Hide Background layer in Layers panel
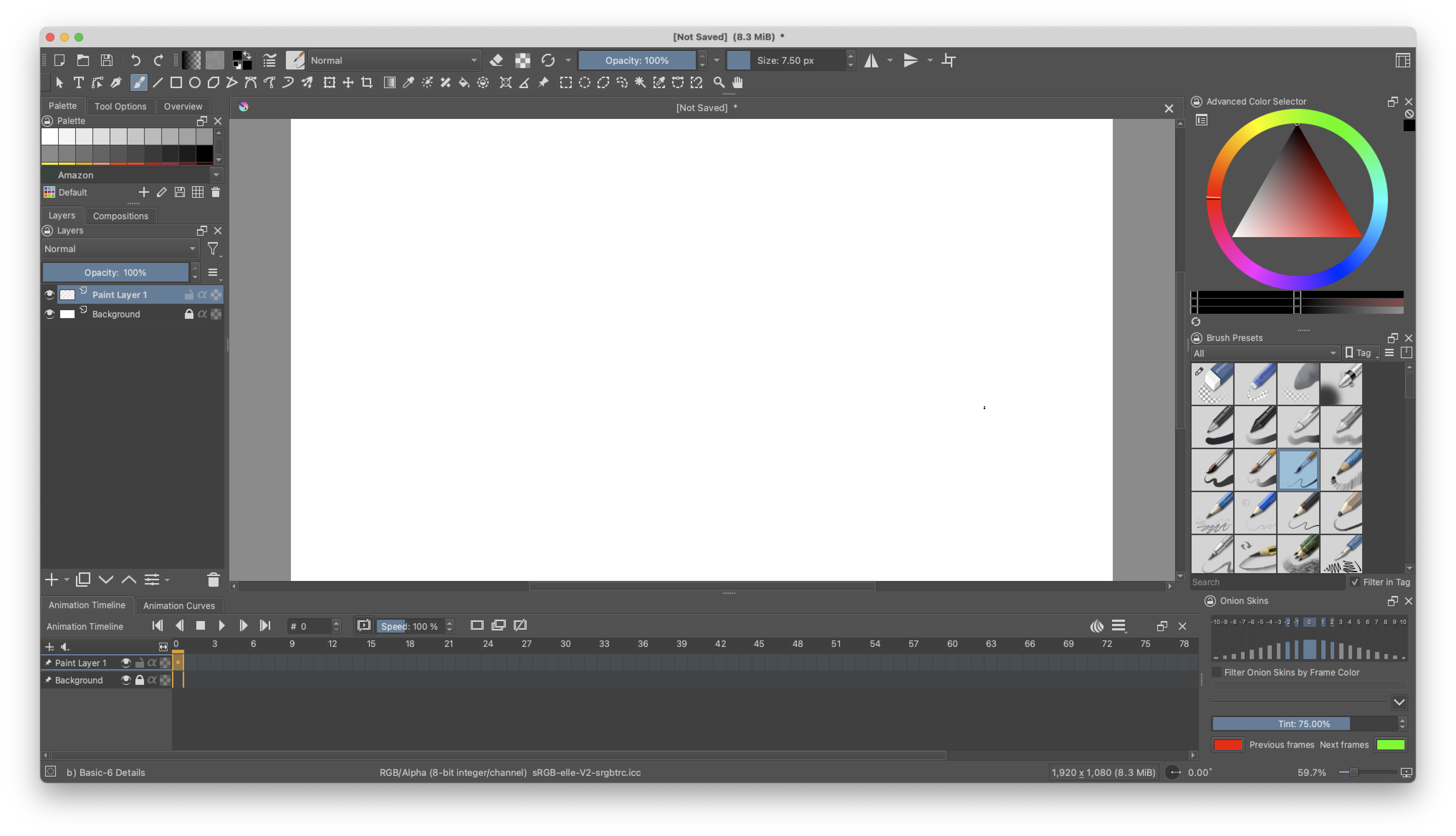1456x836 pixels. click(49, 314)
